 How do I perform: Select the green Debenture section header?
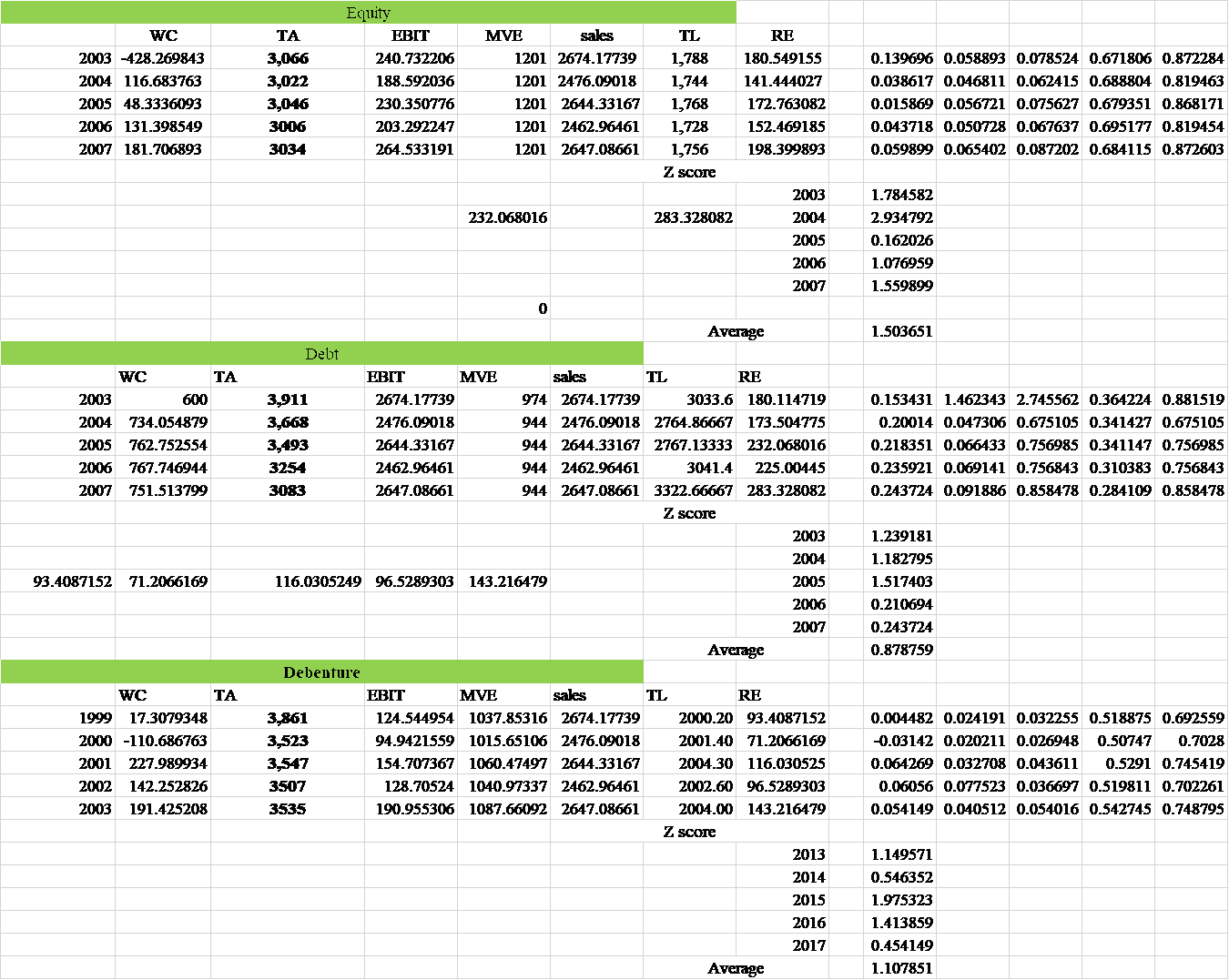[x=321, y=672]
